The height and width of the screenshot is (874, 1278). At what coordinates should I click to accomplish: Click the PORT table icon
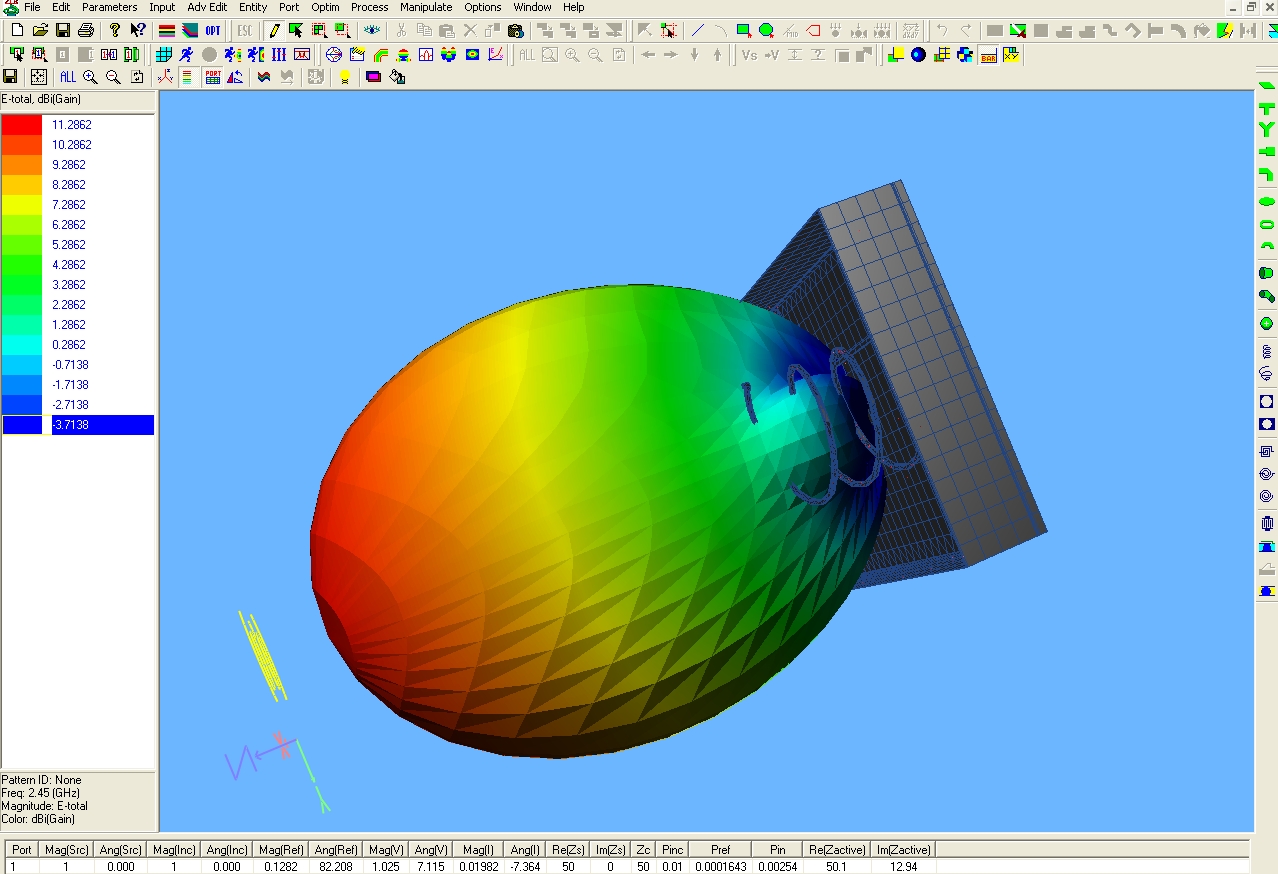[213, 77]
